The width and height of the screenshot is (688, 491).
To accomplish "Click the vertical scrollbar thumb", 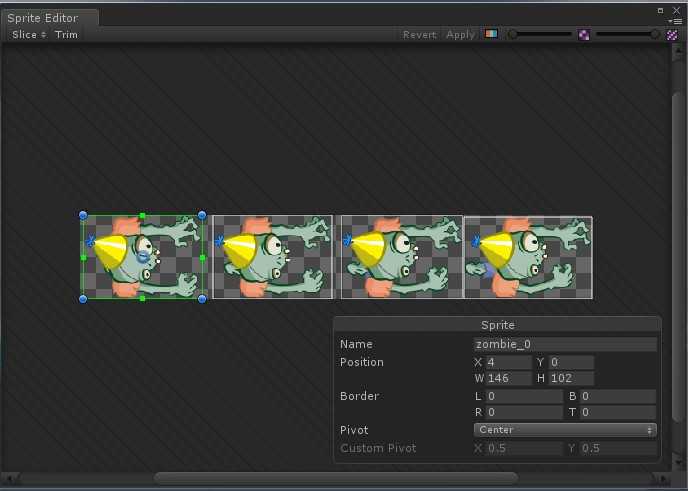I will pos(677,257).
